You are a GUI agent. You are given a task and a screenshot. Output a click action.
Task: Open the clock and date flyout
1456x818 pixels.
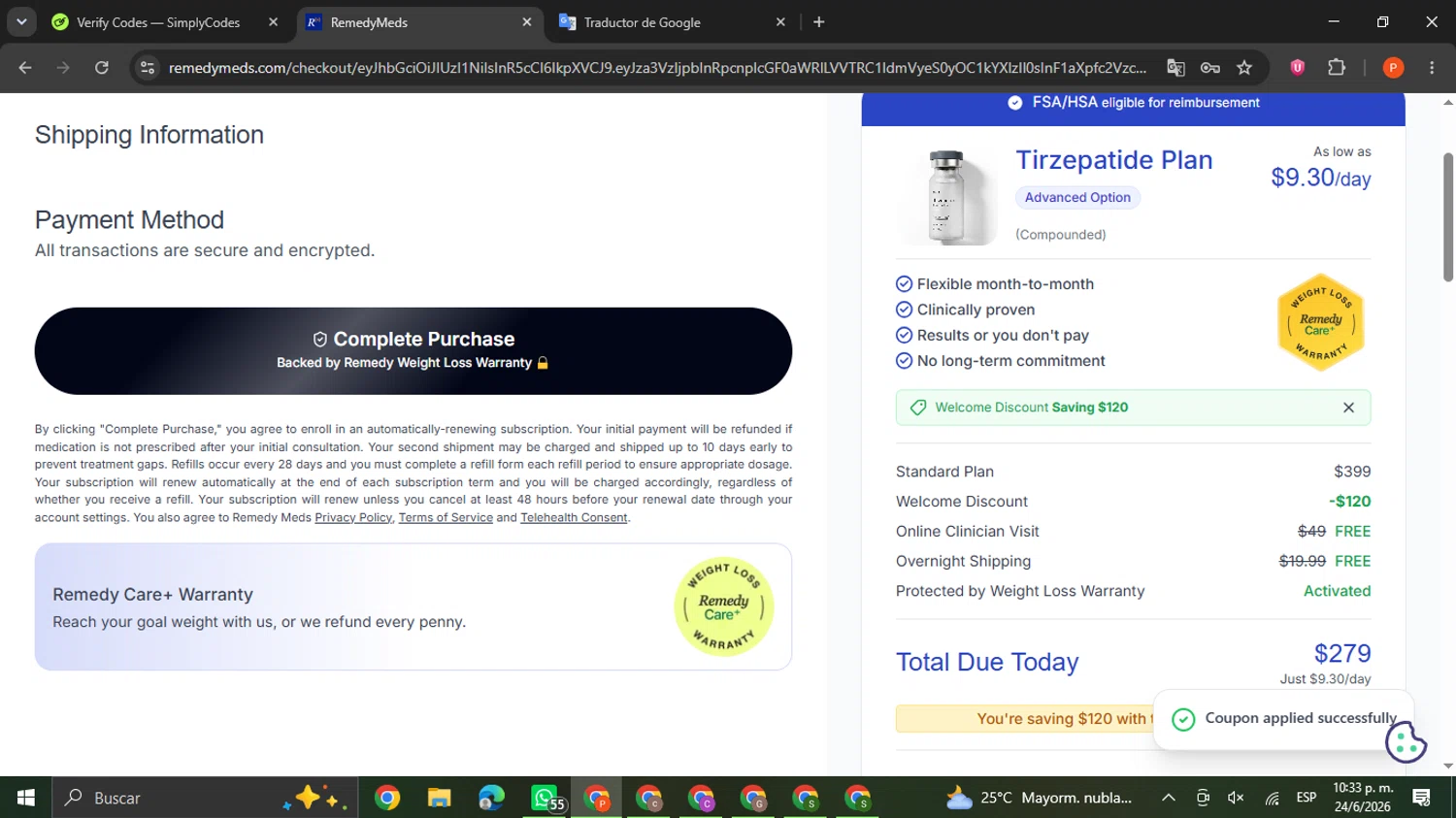[x=1363, y=798]
